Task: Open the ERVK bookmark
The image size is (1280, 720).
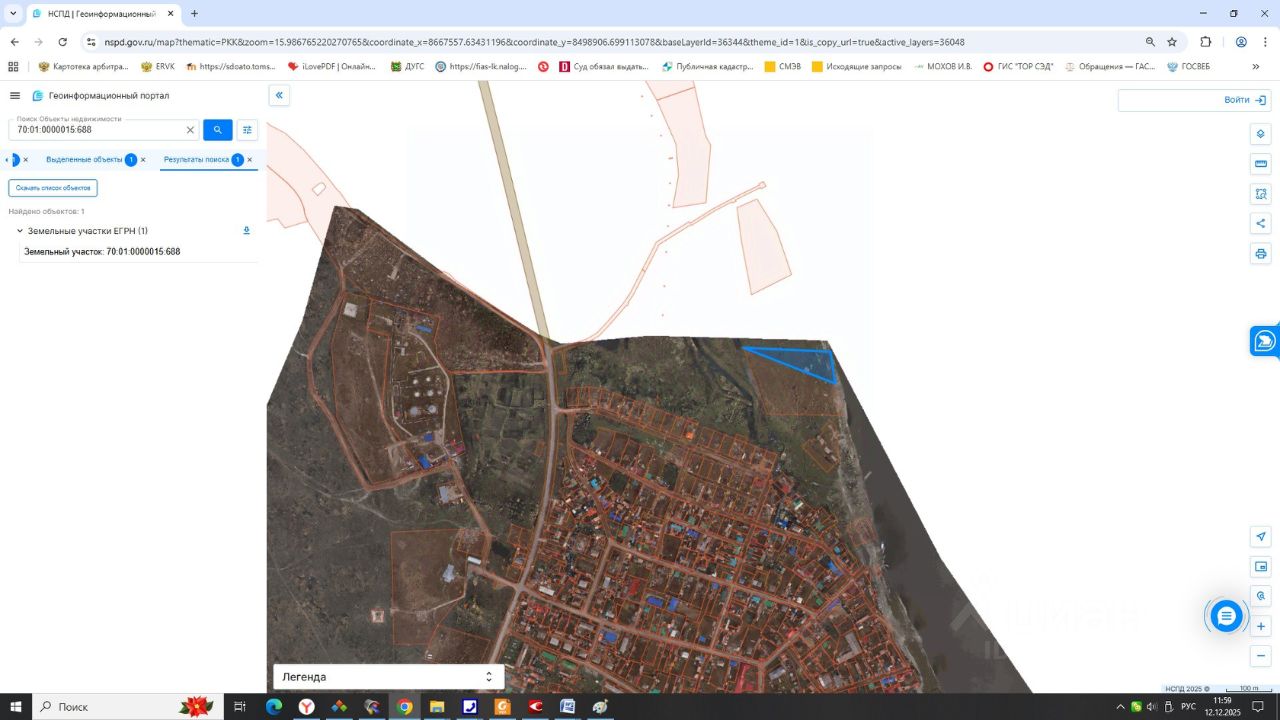Action: coord(158,67)
